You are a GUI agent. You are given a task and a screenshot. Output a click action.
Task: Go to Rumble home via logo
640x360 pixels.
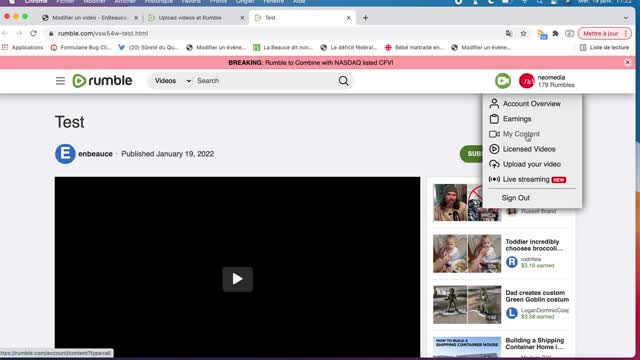tap(102, 81)
